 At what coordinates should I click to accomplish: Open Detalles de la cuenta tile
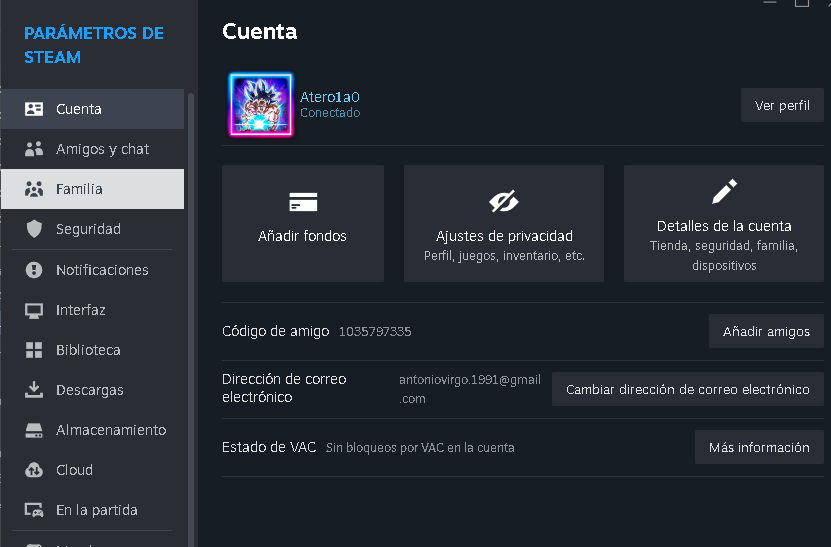[724, 223]
